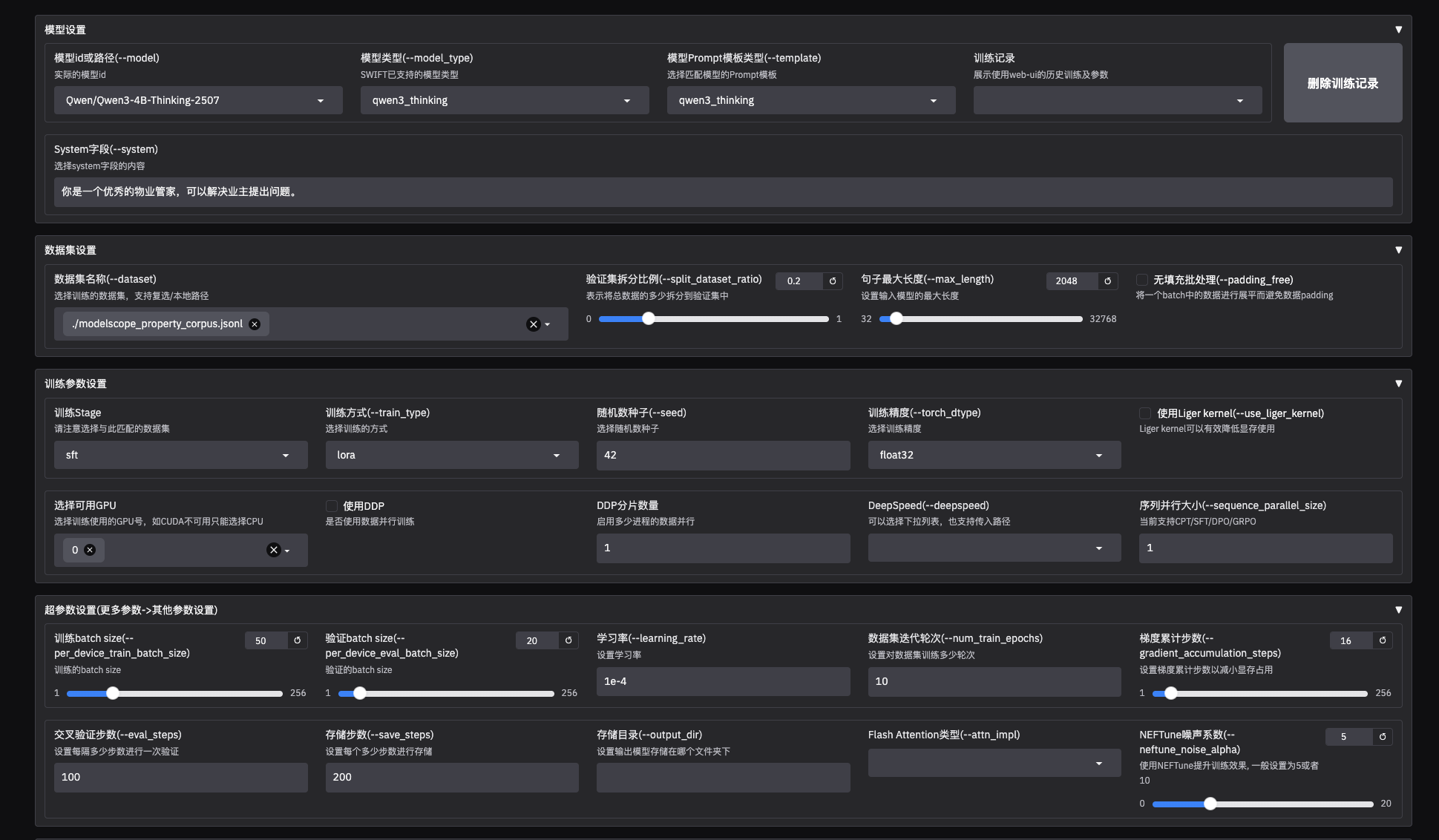
Task: Open the torch_dtype float32 dropdown
Action: coord(994,455)
